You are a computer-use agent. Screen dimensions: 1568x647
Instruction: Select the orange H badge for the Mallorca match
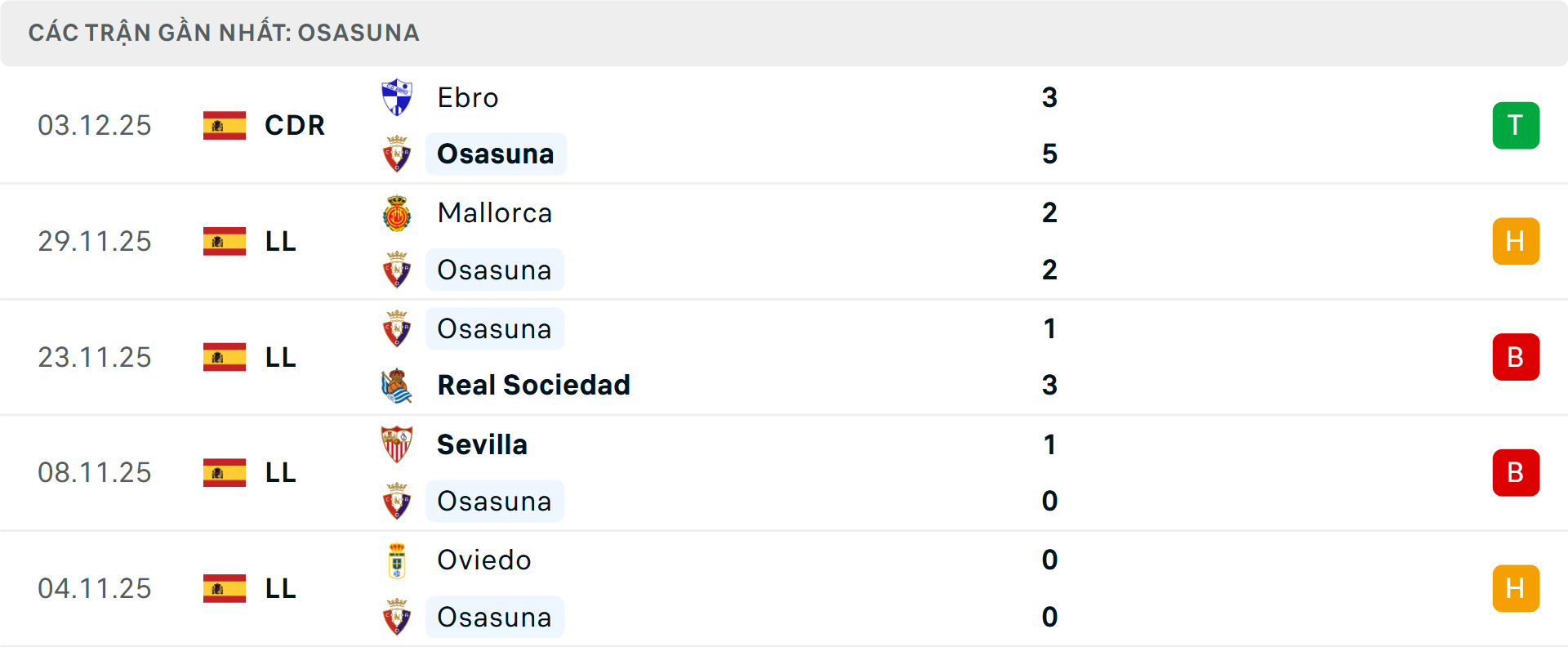[x=1516, y=241]
